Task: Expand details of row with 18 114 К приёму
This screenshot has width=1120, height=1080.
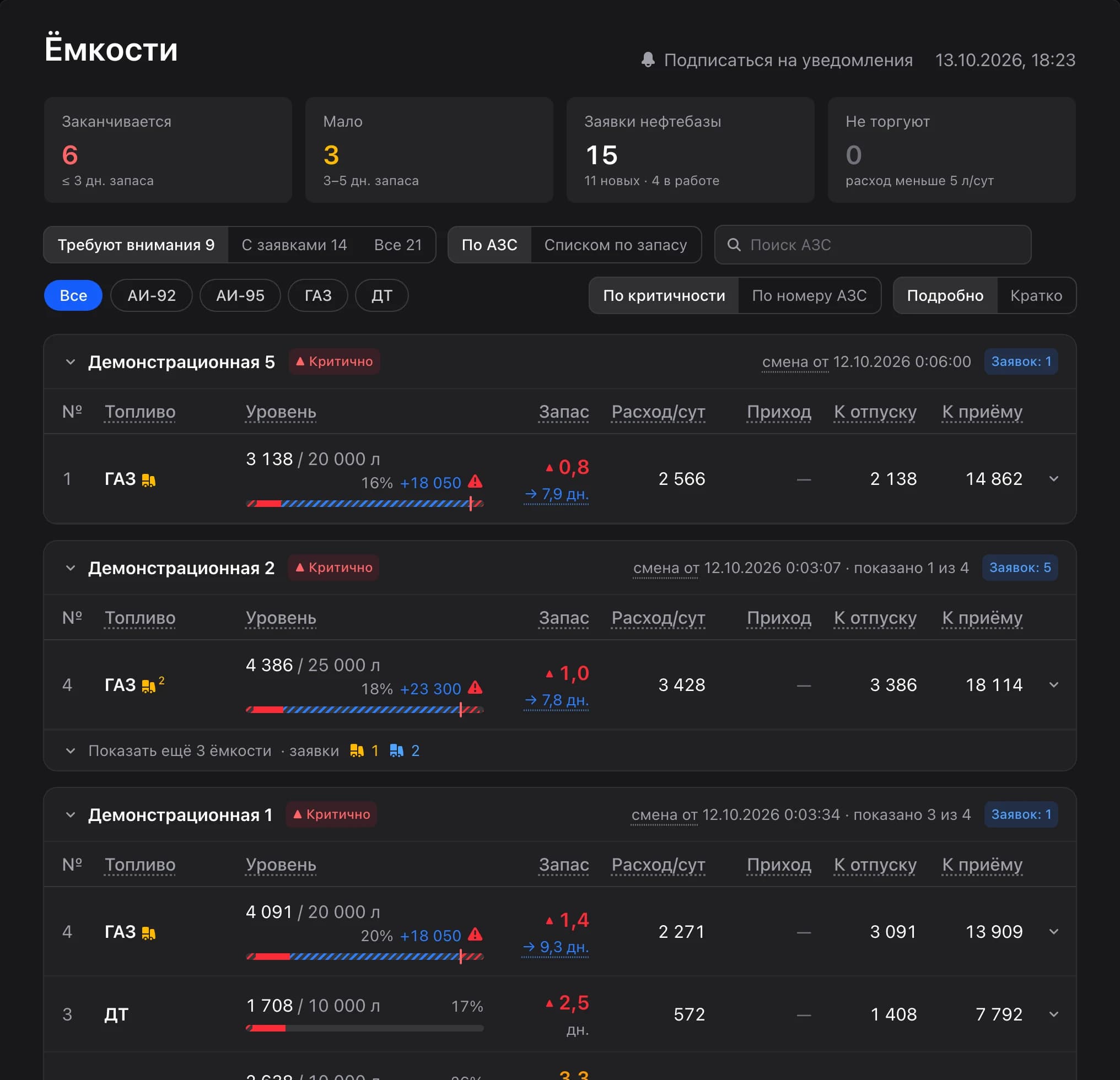Action: [x=1054, y=685]
